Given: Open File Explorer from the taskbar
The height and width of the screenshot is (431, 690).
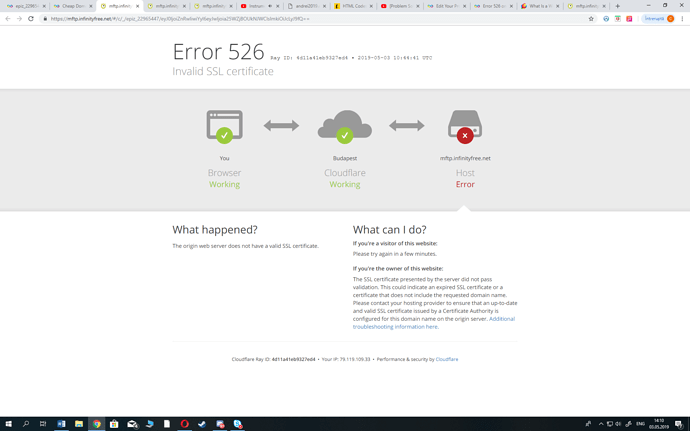Looking at the screenshot, I should click(x=79, y=424).
